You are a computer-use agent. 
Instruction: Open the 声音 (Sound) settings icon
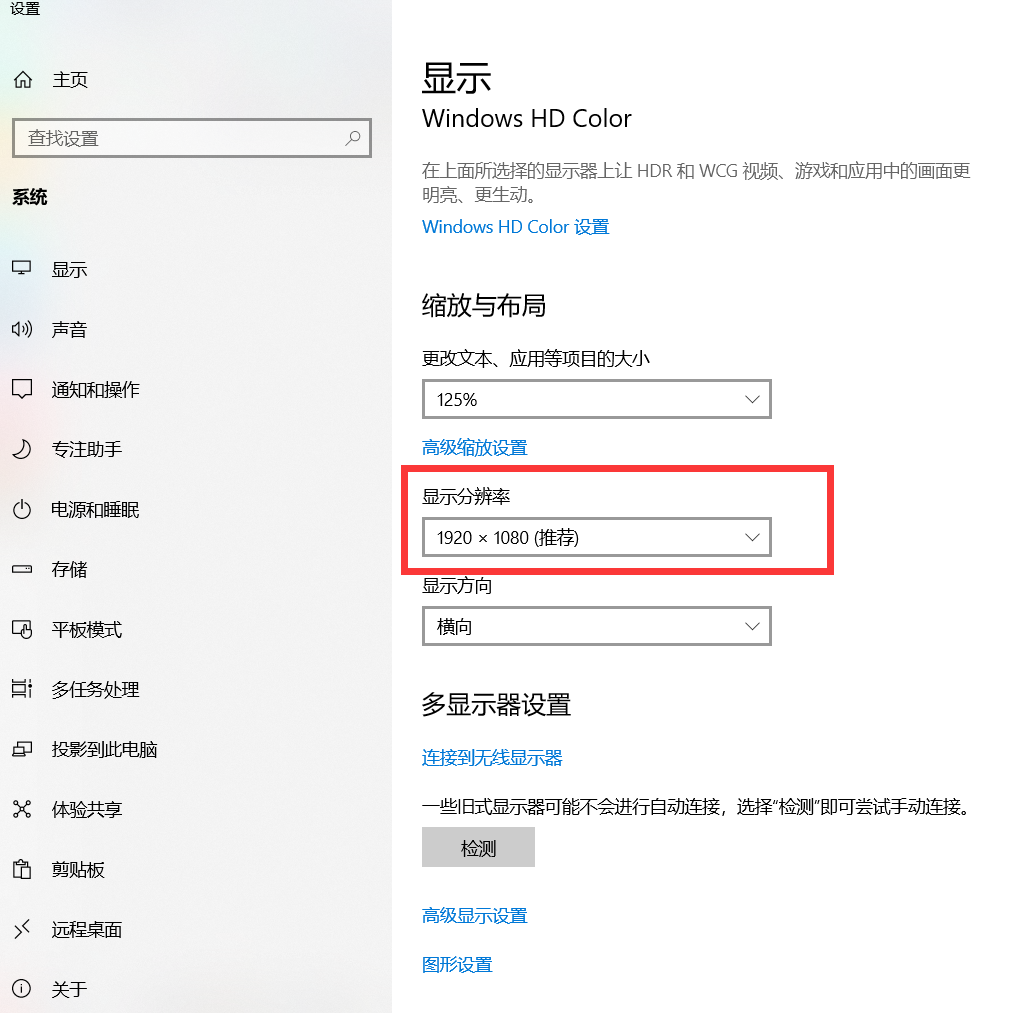pos(21,329)
